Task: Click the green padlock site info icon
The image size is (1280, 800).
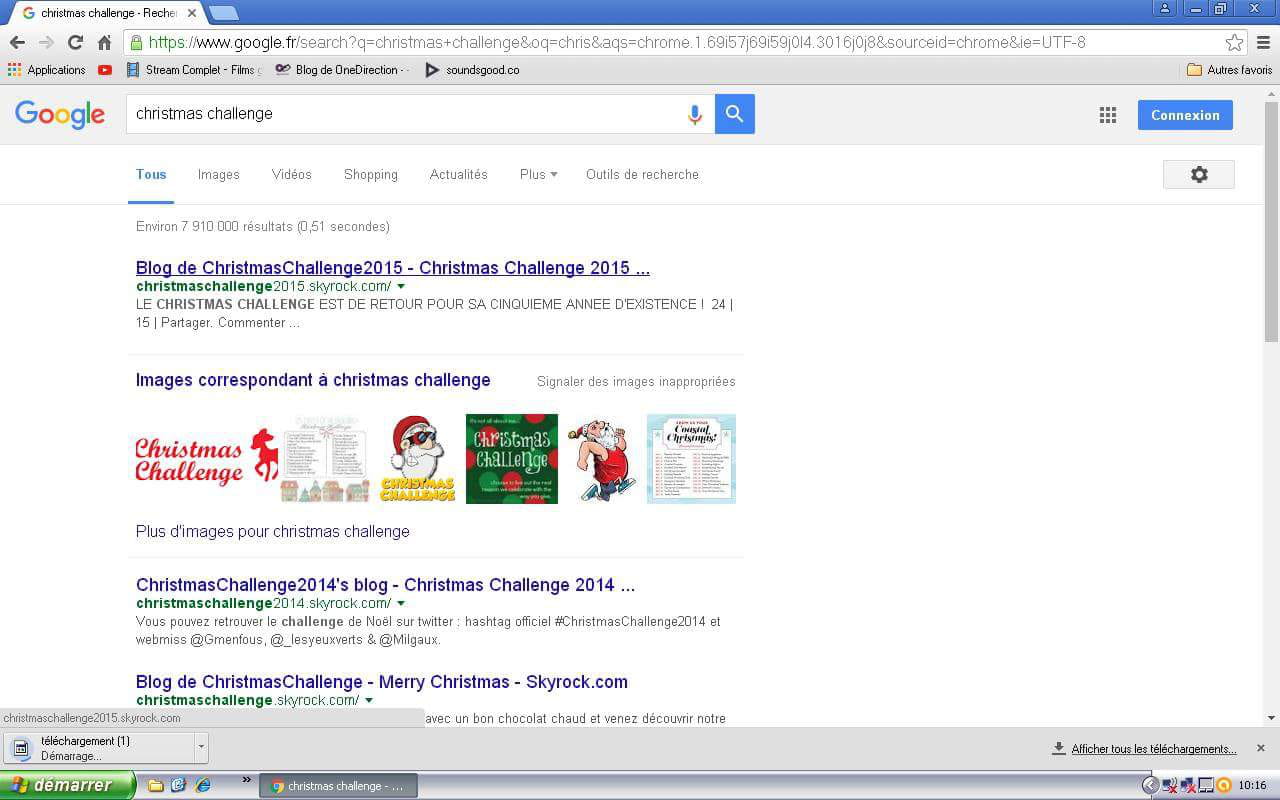Action: [137, 42]
